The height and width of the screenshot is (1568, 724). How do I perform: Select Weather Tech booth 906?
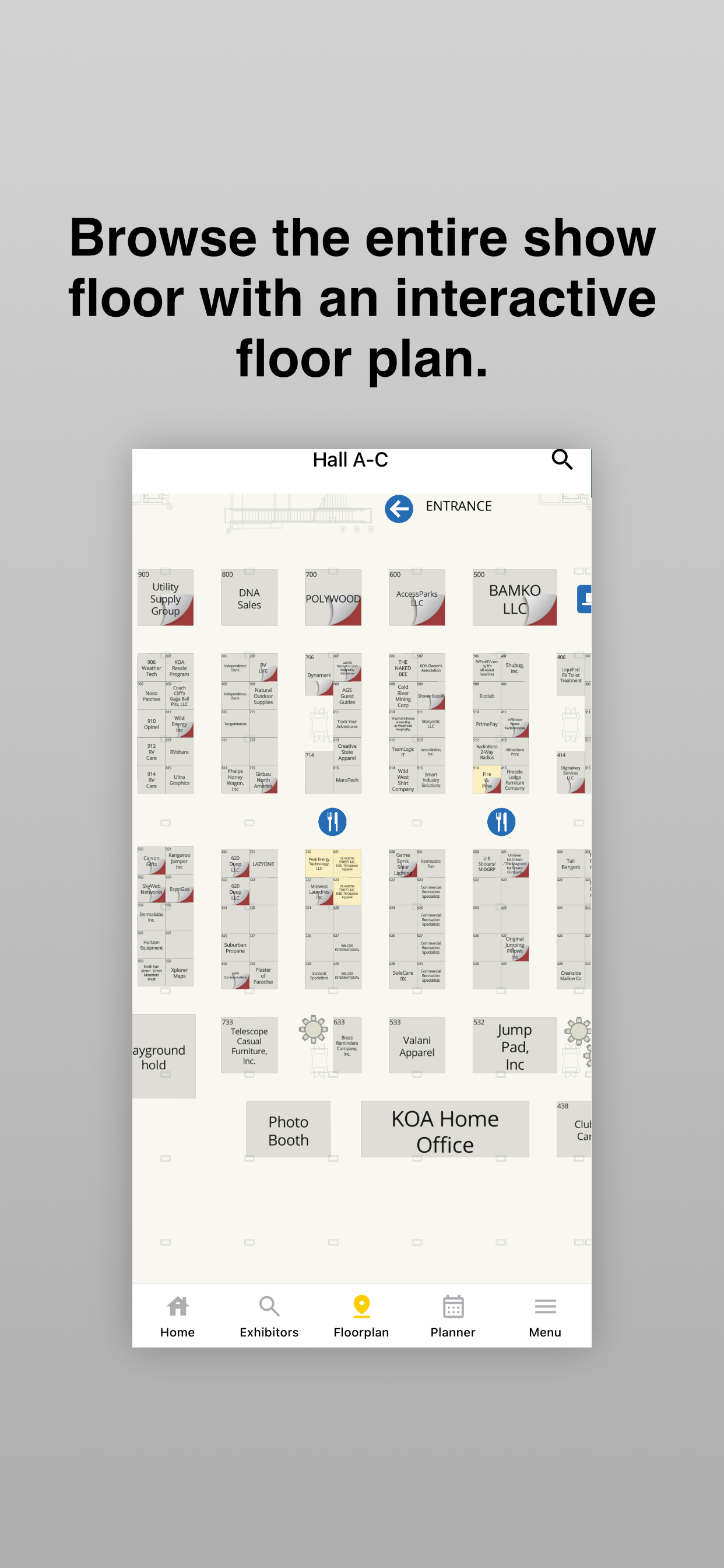(152, 668)
